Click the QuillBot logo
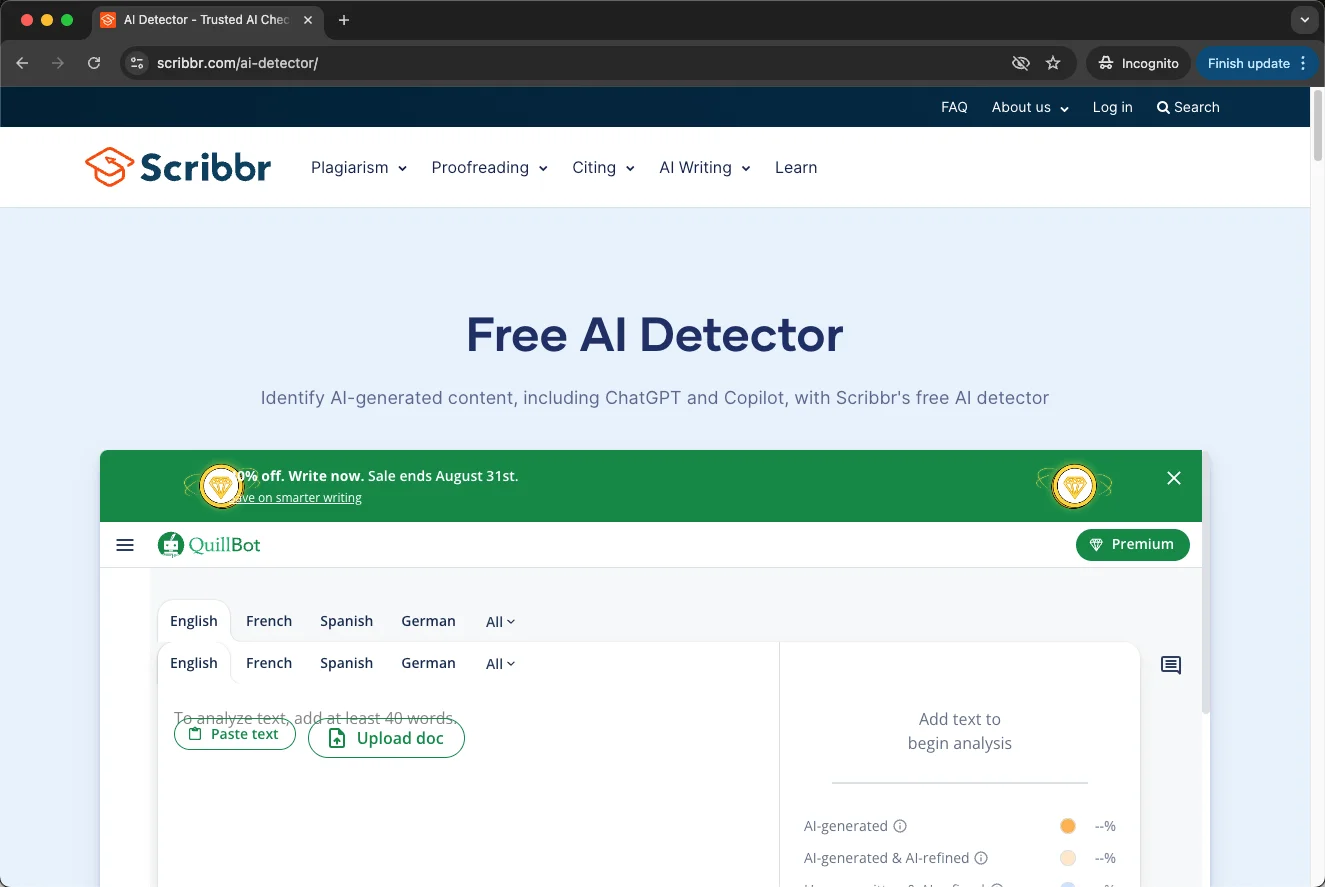1325x887 pixels. [x=209, y=545]
